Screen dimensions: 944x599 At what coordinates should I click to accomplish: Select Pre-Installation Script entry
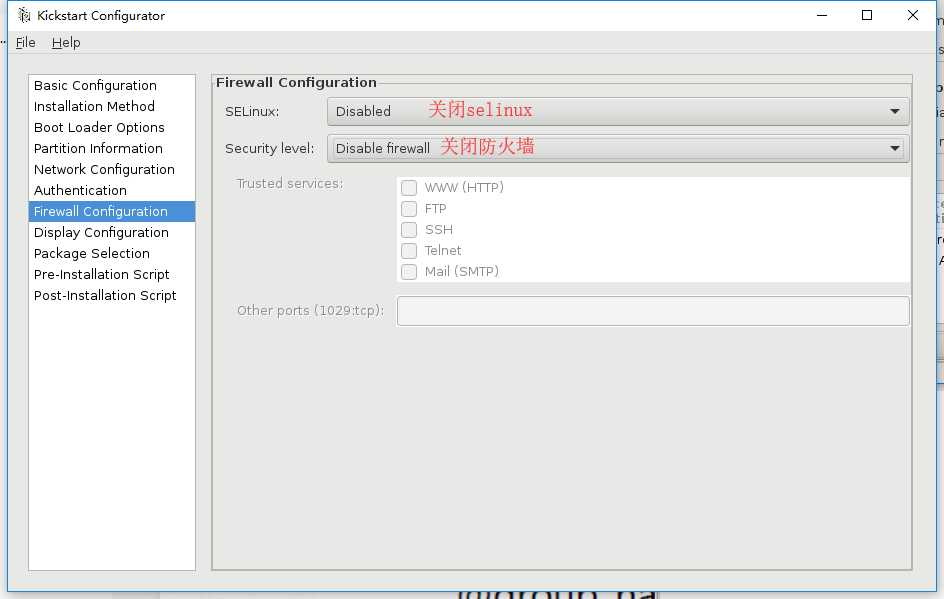click(x=112, y=275)
